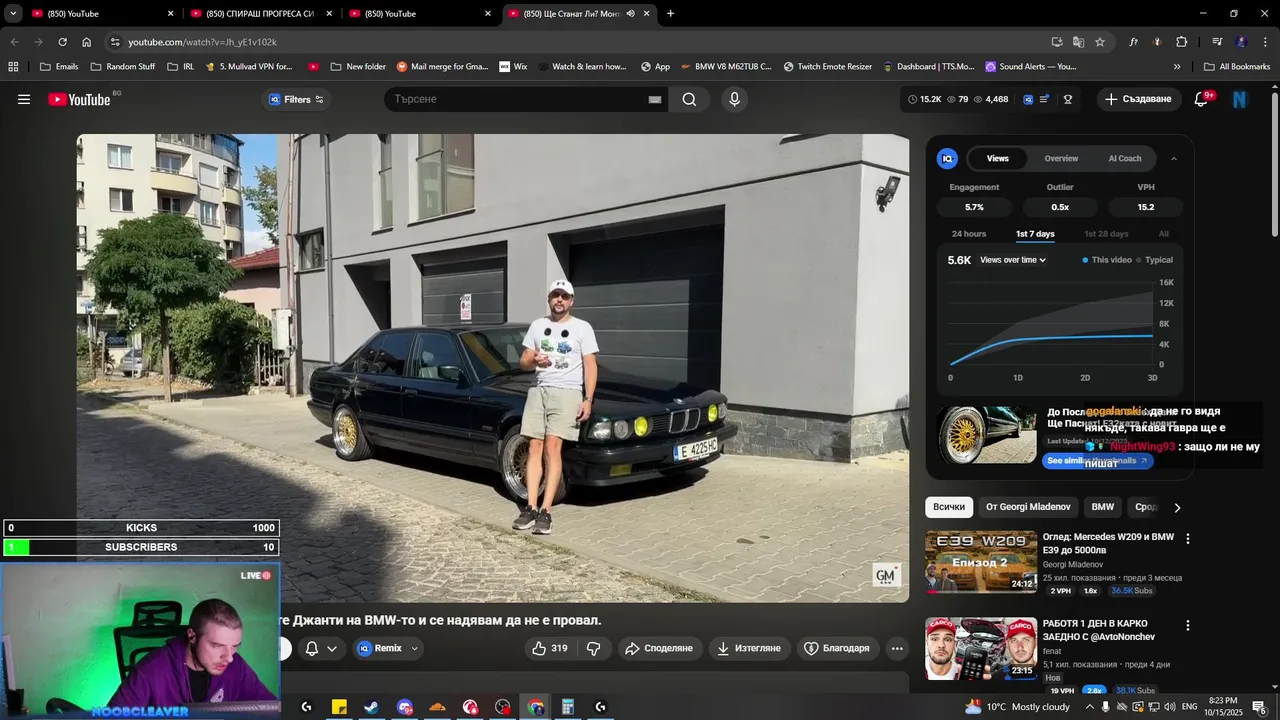The image size is (1280, 720).
Task: Open the fonts extension icon in toolbar
Action: coord(1133,42)
